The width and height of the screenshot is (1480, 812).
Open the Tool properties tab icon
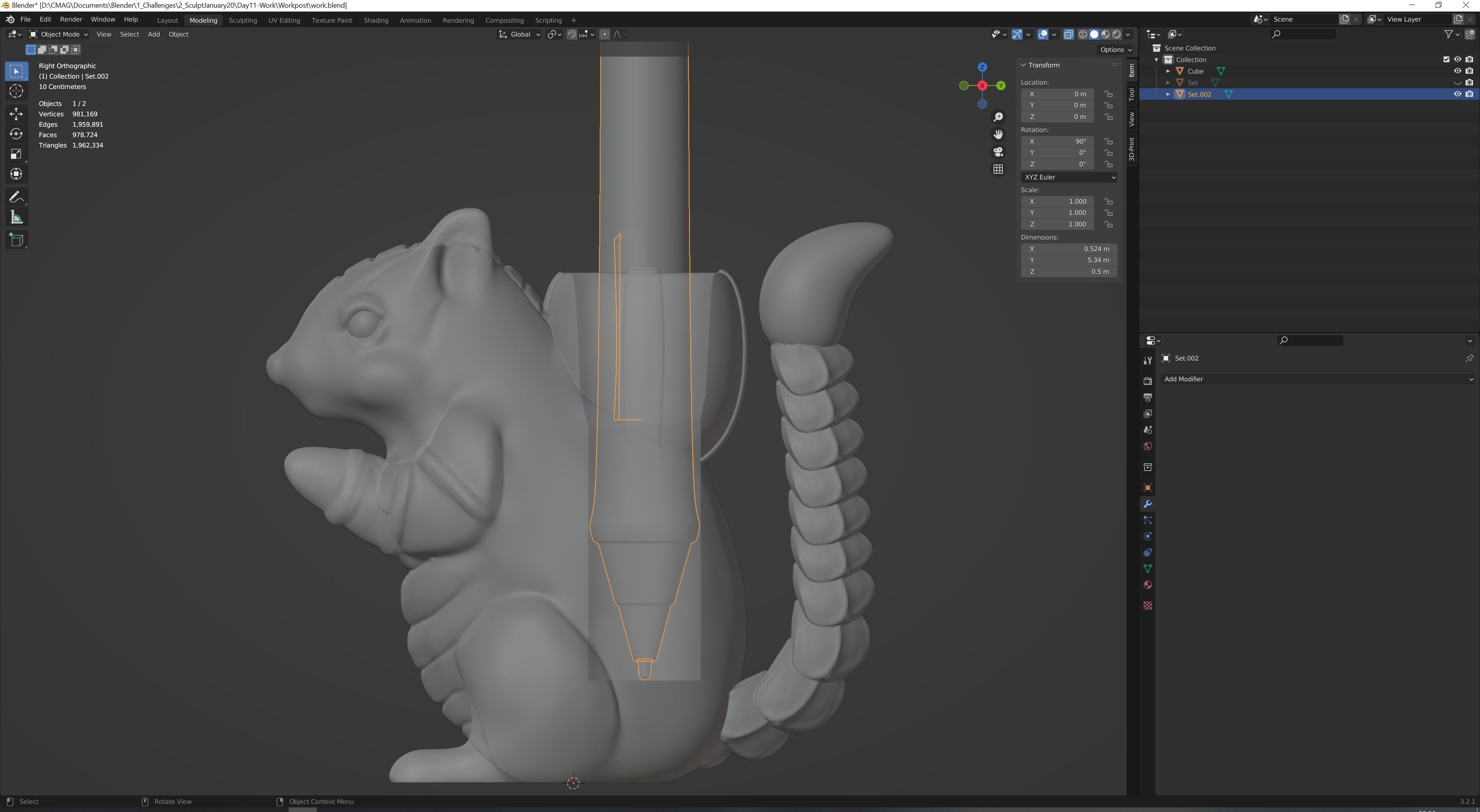(x=1147, y=361)
